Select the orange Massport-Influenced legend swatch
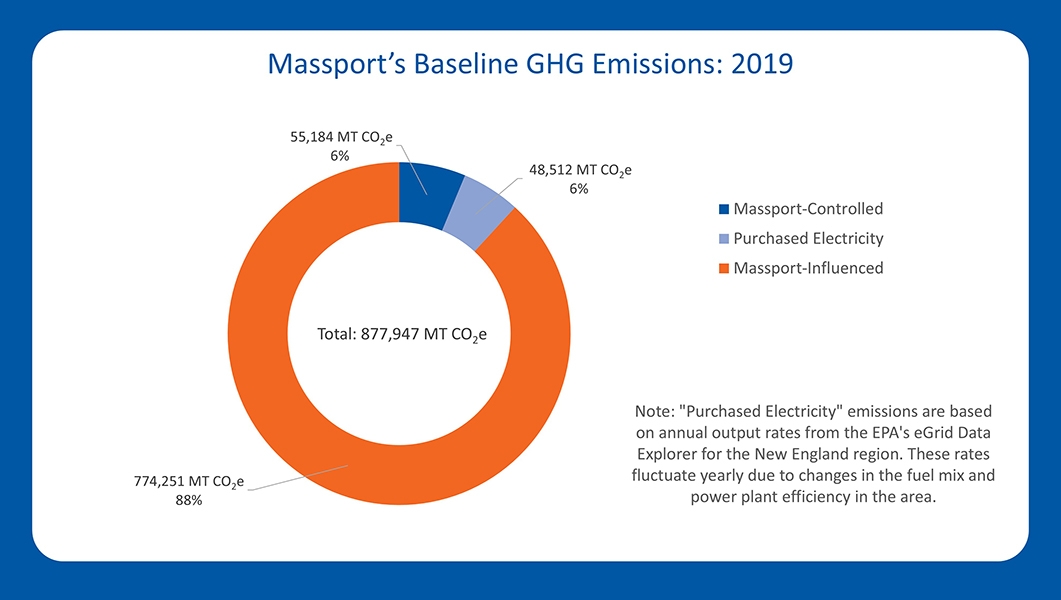 point(724,269)
